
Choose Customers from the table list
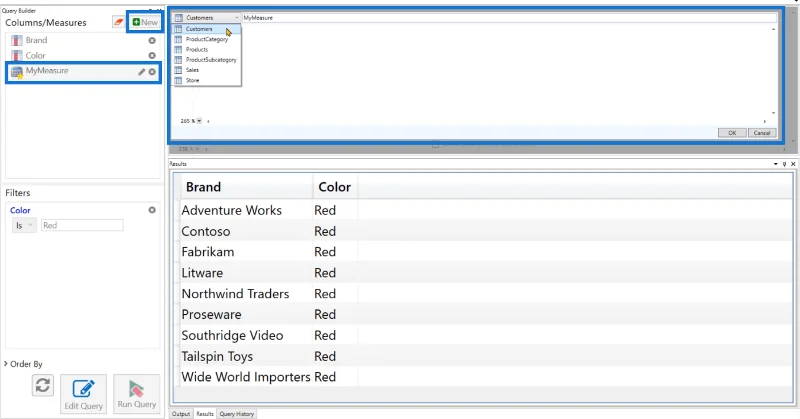tap(207, 29)
